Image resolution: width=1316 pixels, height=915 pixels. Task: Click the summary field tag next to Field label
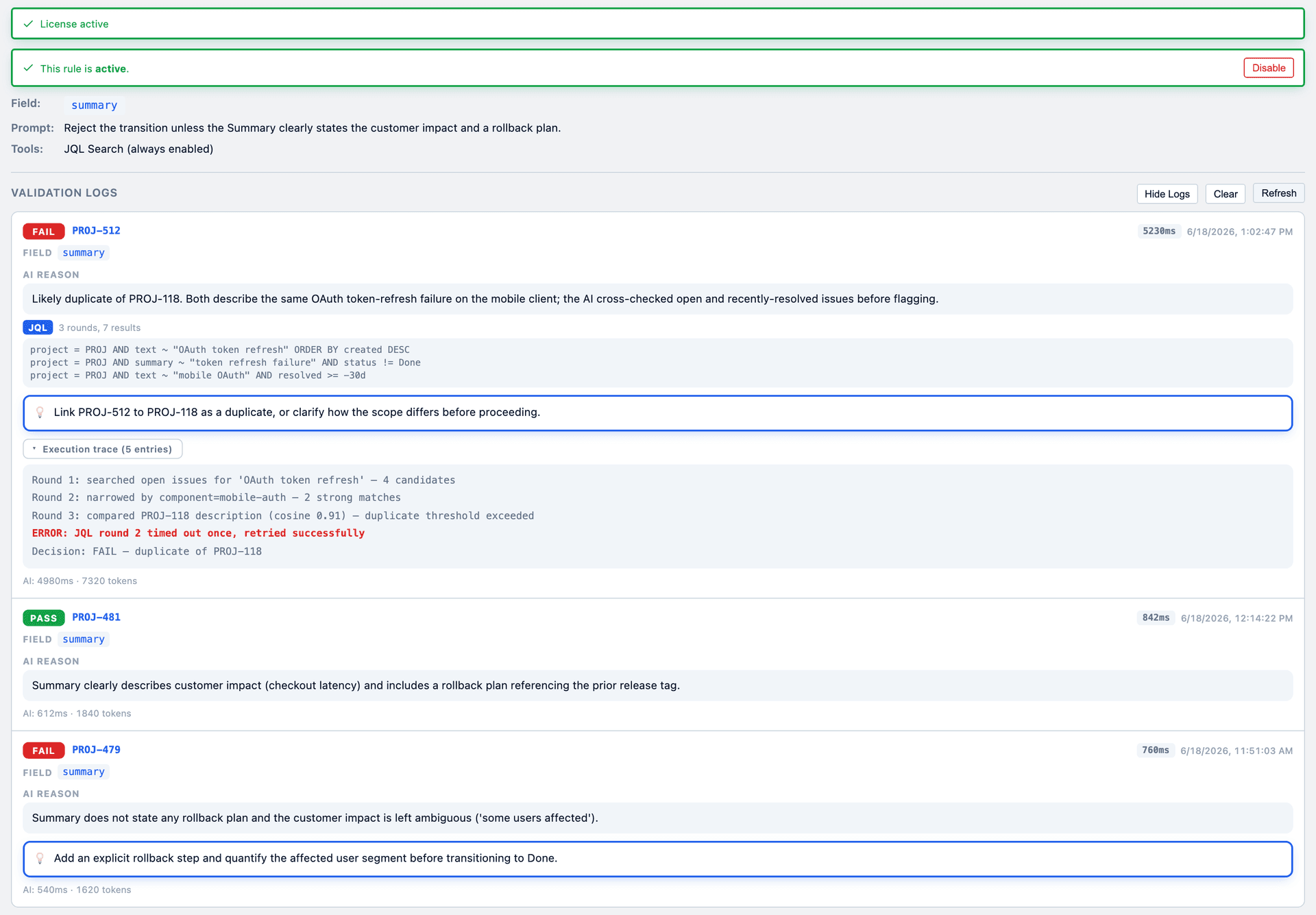click(x=95, y=105)
